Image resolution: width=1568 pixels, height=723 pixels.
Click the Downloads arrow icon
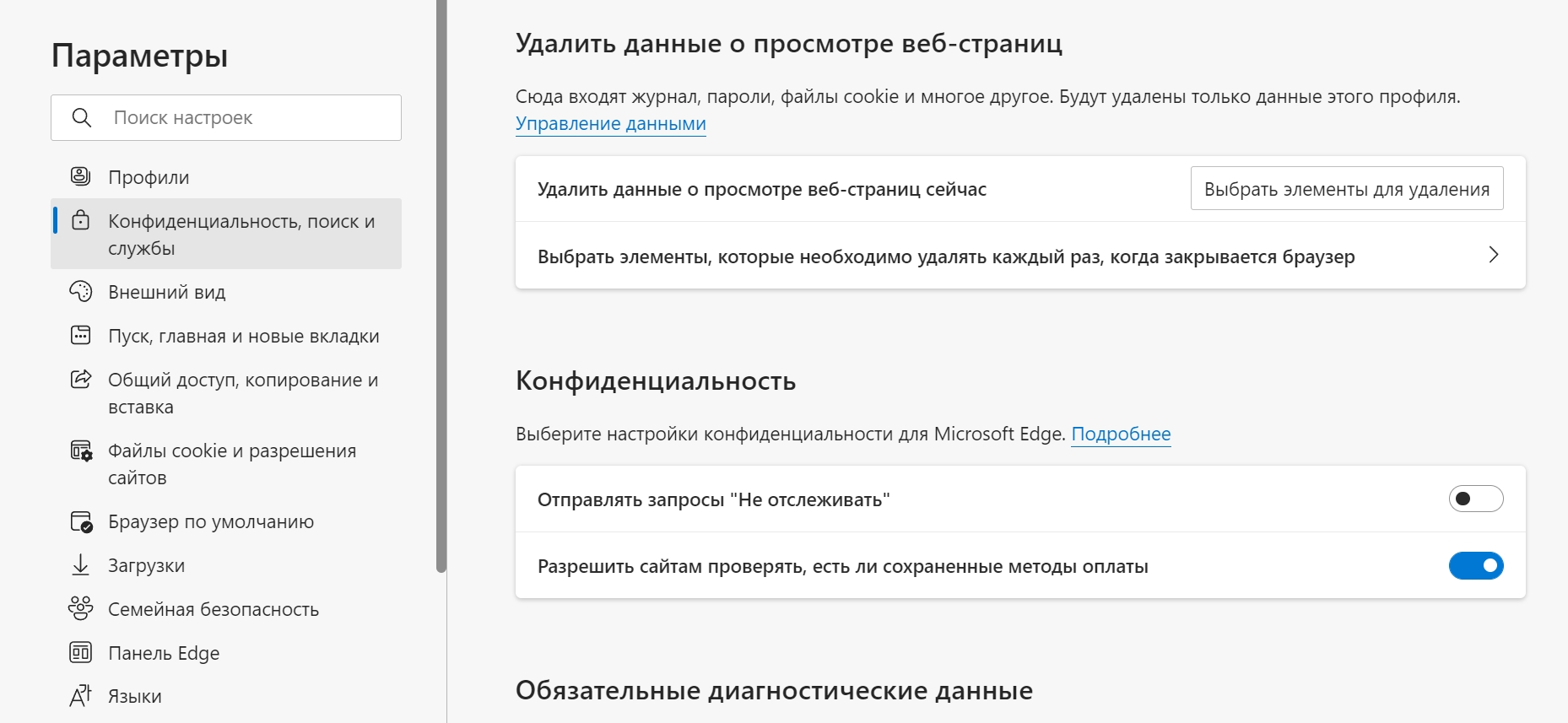[80, 564]
